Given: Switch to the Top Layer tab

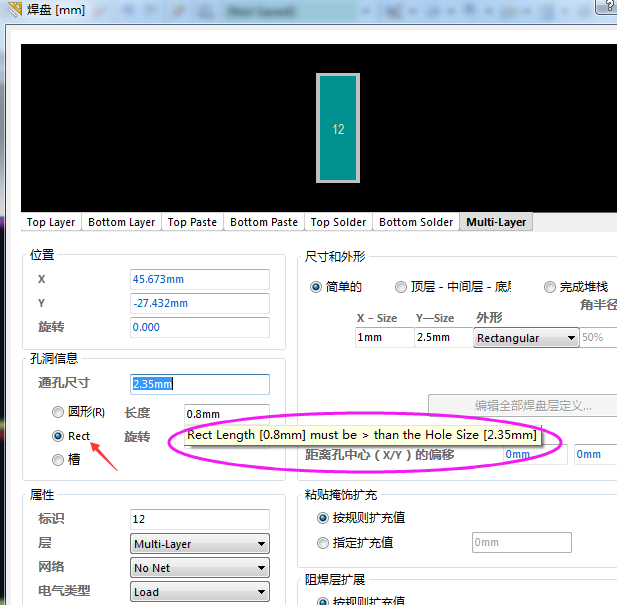Looking at the screenshot, I should [x=51, y=222].
